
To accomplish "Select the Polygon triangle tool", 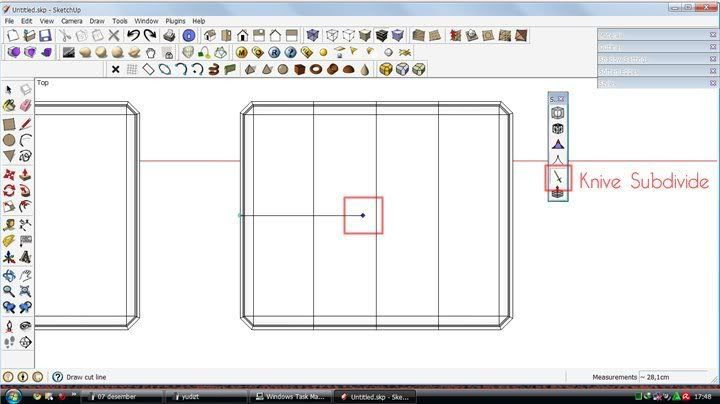I will point(9,156).
